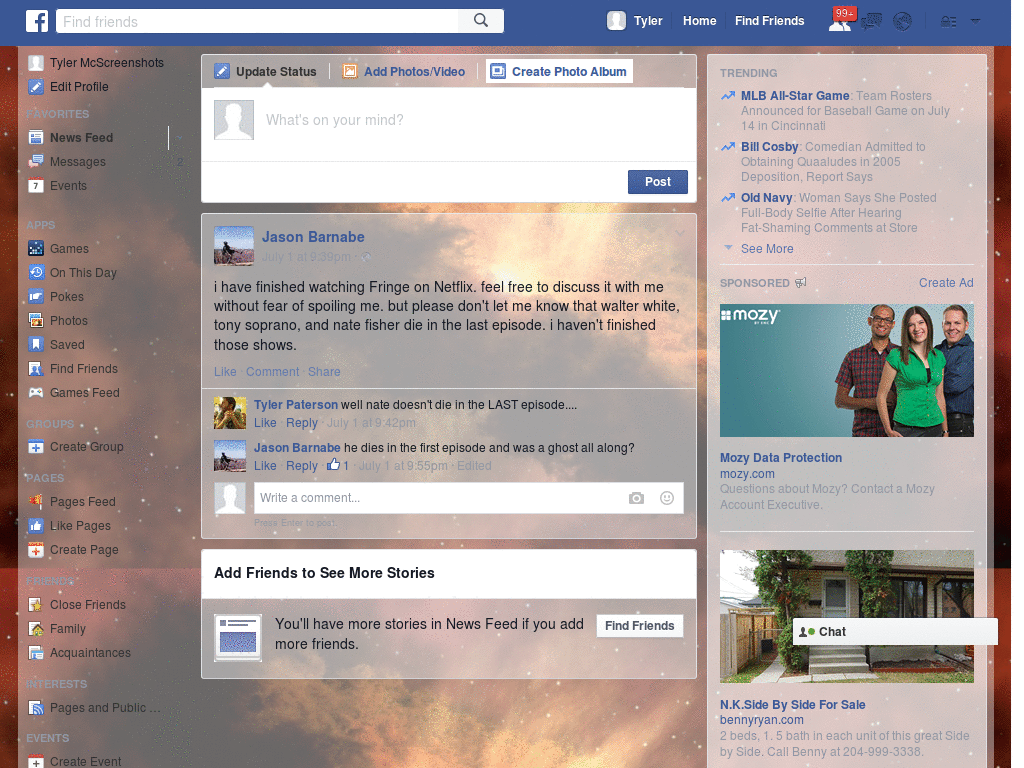Open Tyler profile in top bar
1024x768 pixels.
tap(635, 21)
